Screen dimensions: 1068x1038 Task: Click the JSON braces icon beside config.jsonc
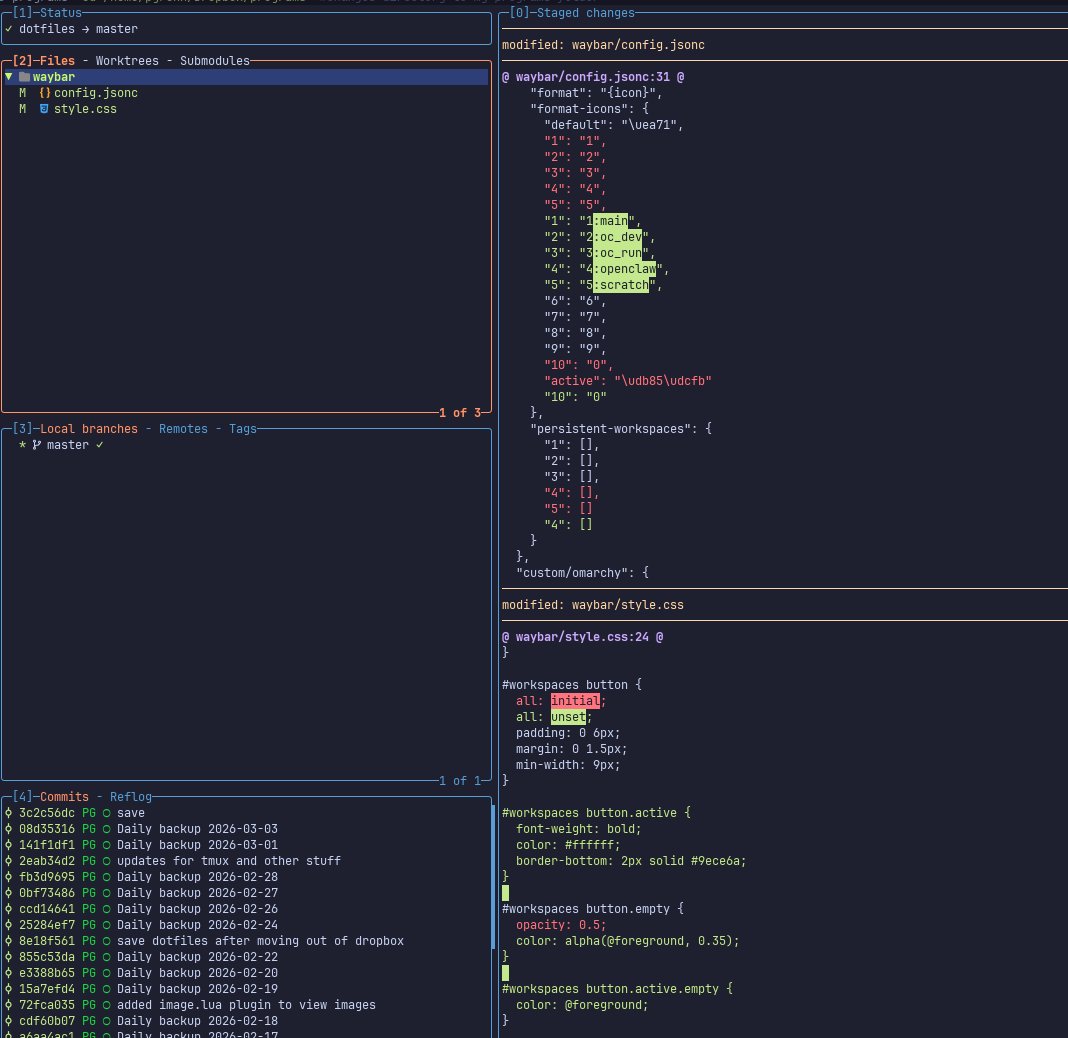[45, 93]
